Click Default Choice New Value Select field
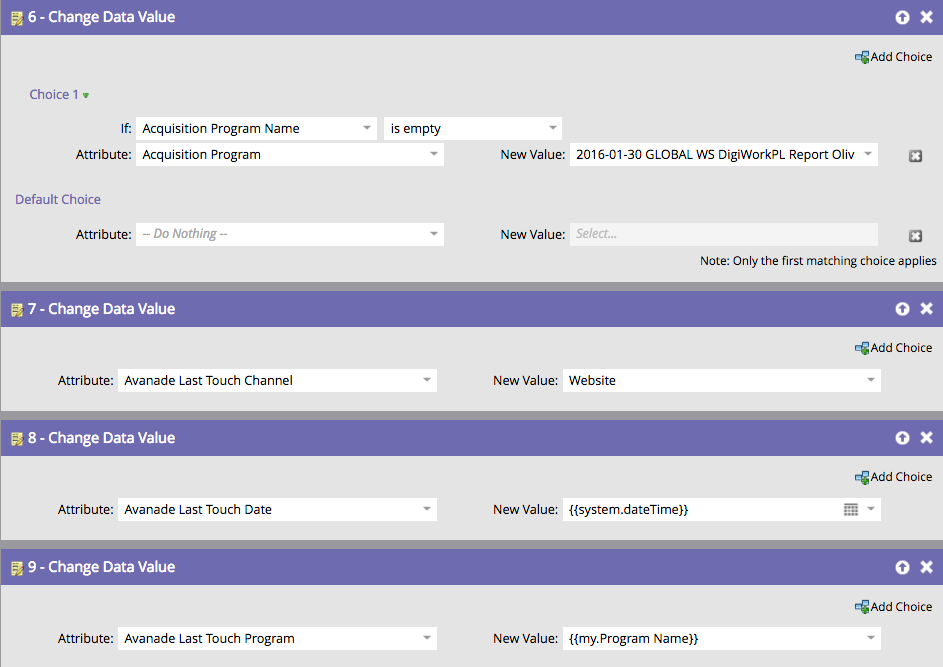 tap(723, 234)
